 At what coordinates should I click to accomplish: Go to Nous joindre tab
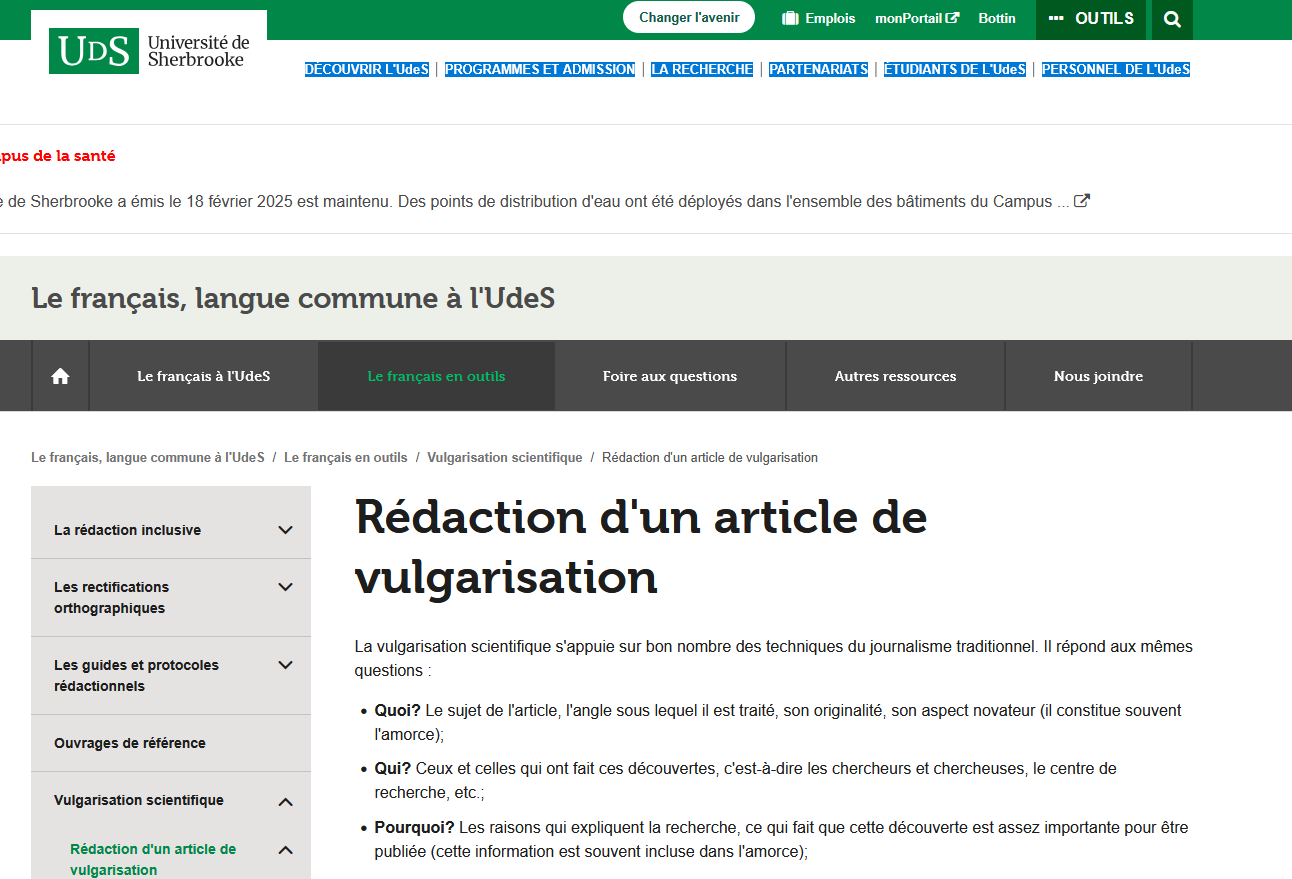[x=1098, y=376]
